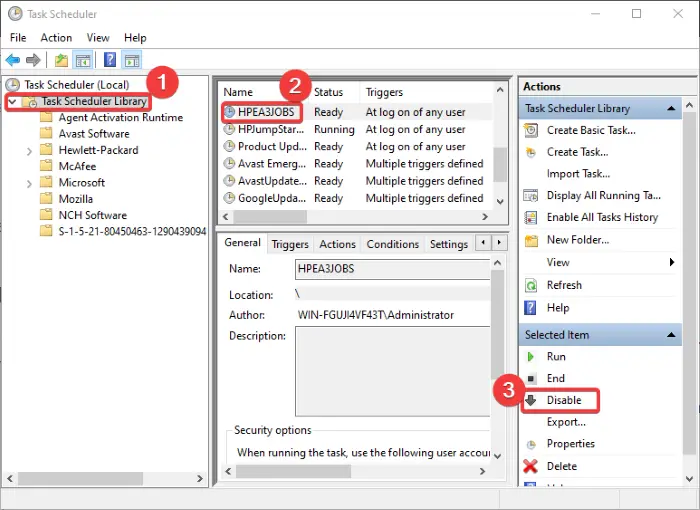Click the black End square icon
Image resolution: width=700 pixels, height=510 pixels.
tap(531, 379)
